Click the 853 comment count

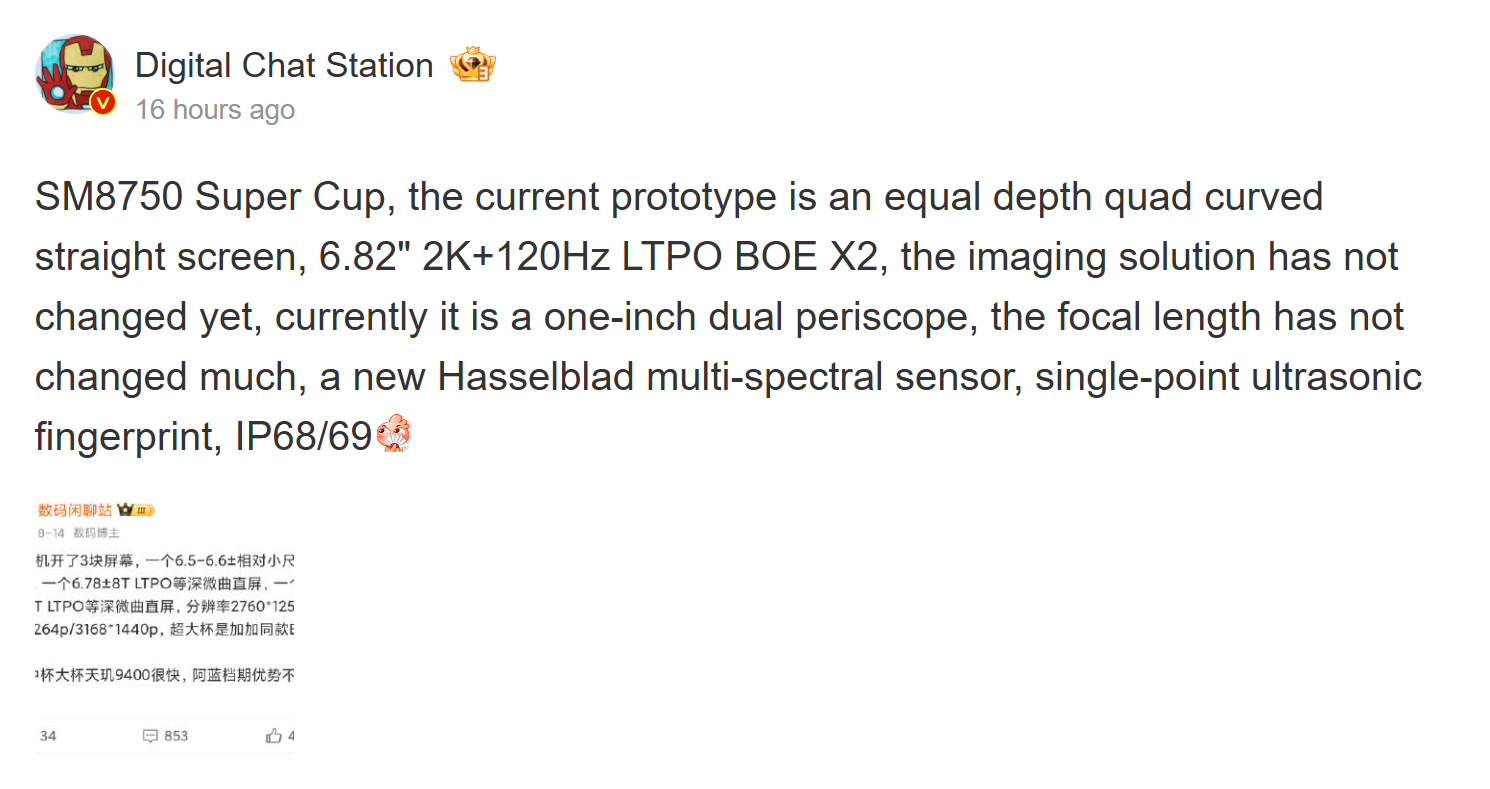pyautogui.click(x=176, y=736)
